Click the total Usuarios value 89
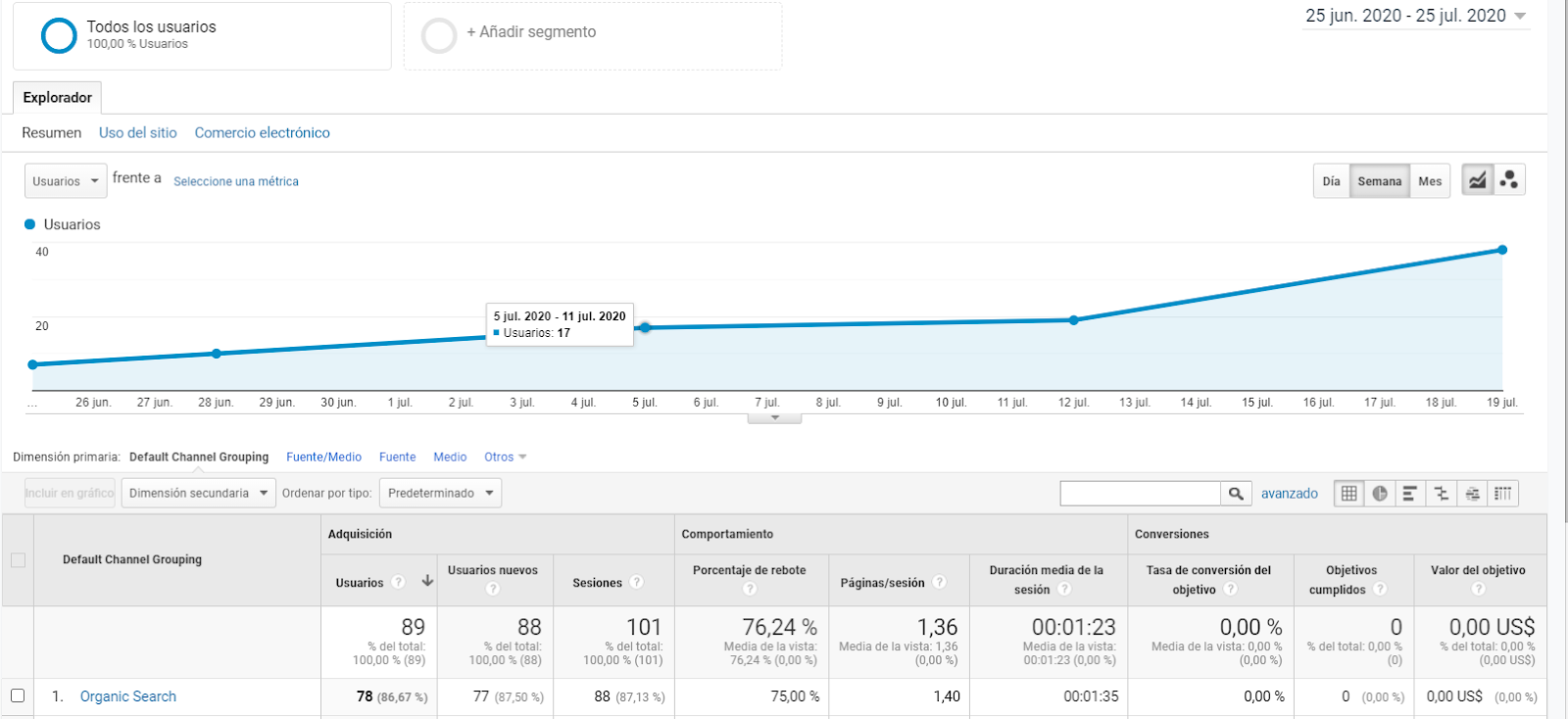The width and height of the screenshot is (1568, 719). pos(413,627)
